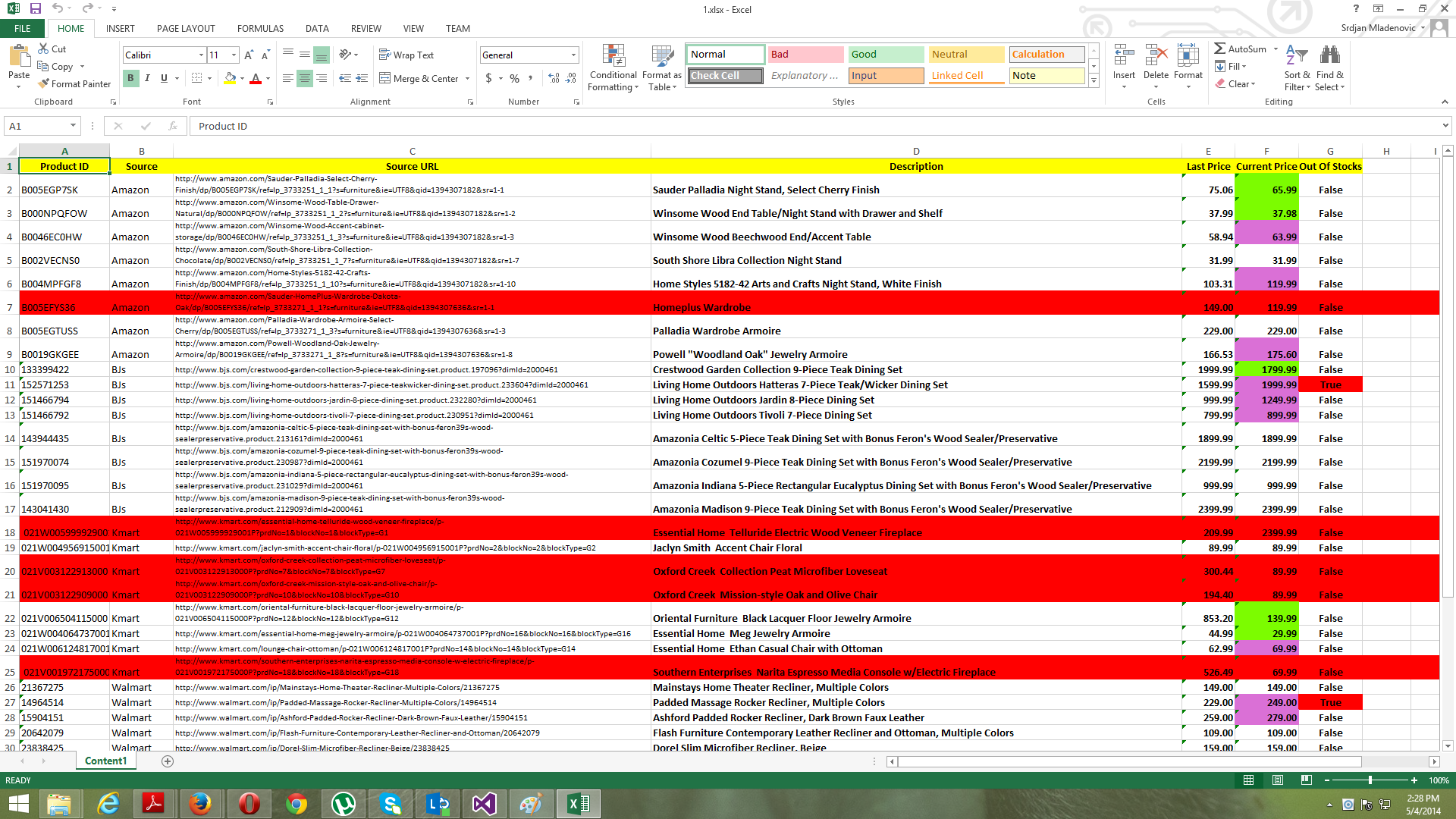Add a new sheet with plus icon
The width and height of the screenshot is (1456, 819).
tap(168, 761)
